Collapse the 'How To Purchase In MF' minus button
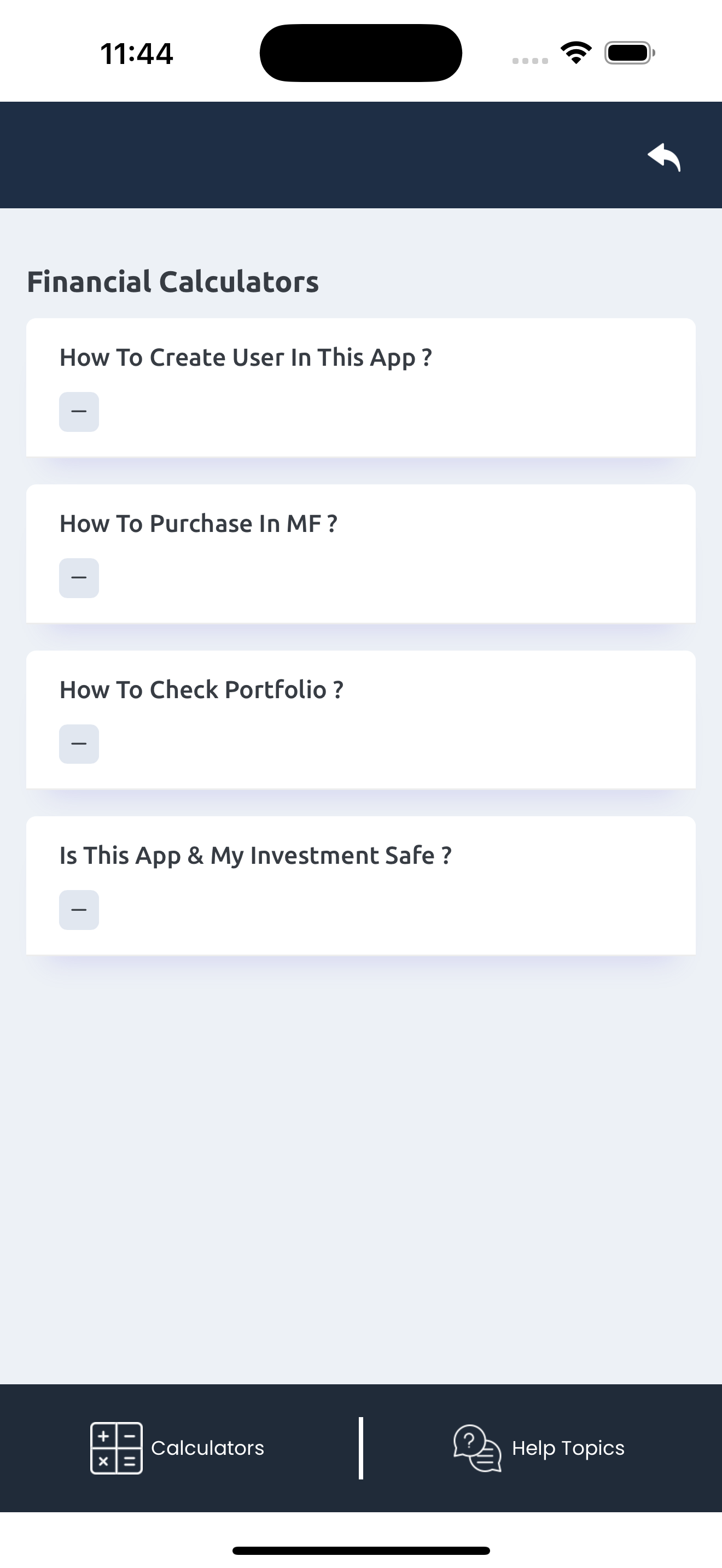 coord(79,578)
